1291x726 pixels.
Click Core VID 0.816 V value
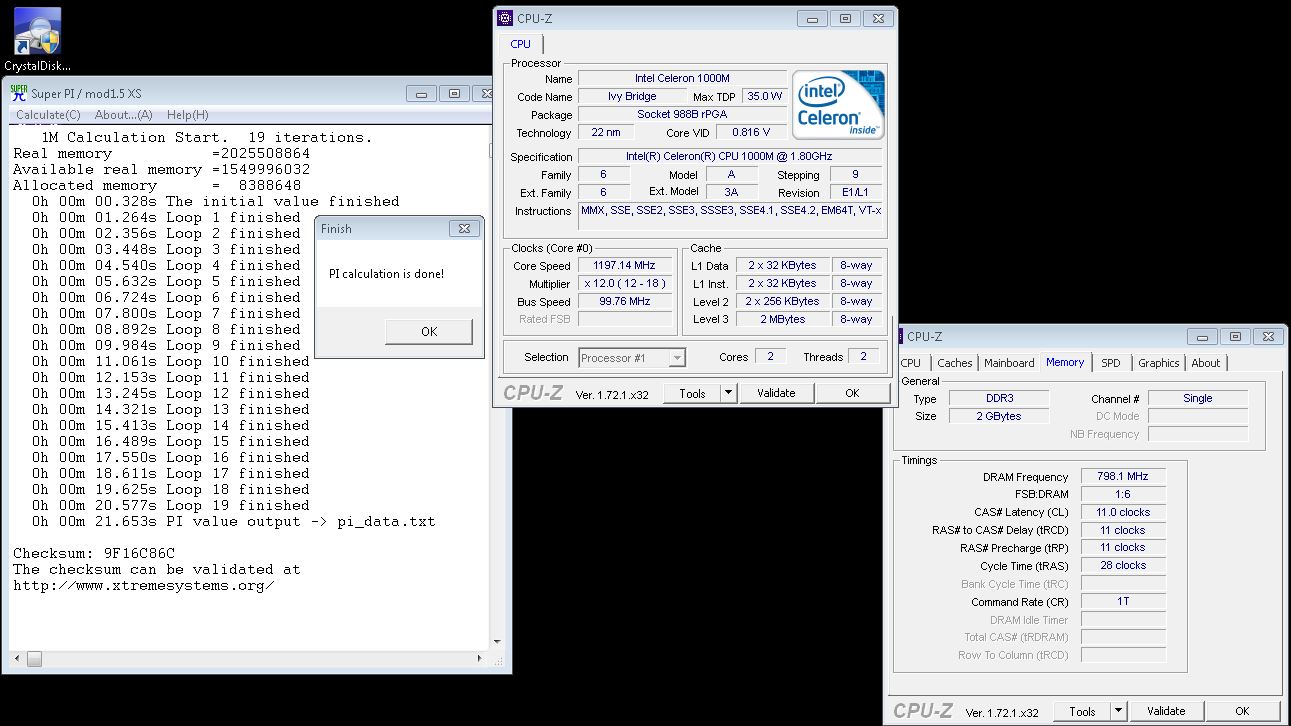coord(751,132)
